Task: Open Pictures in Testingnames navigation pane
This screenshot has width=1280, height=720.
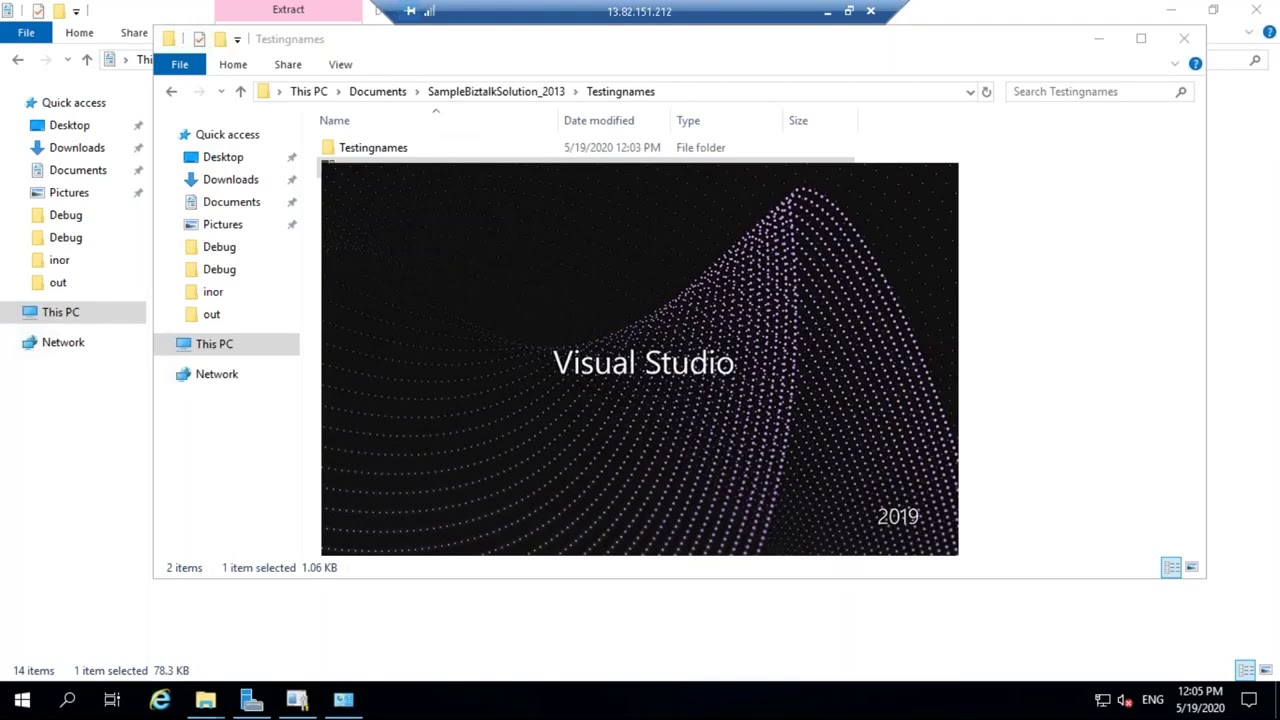Action: coord(222,224)
